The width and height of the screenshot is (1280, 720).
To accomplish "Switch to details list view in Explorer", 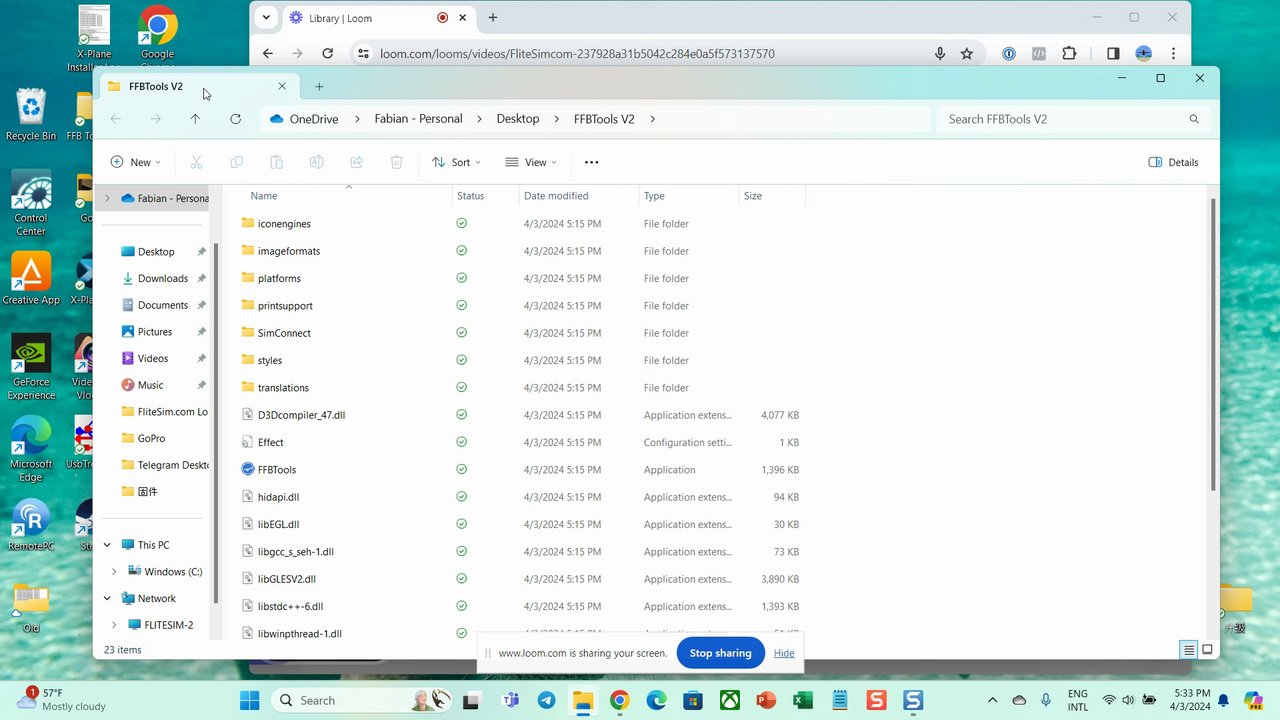I will [1189, 650].
